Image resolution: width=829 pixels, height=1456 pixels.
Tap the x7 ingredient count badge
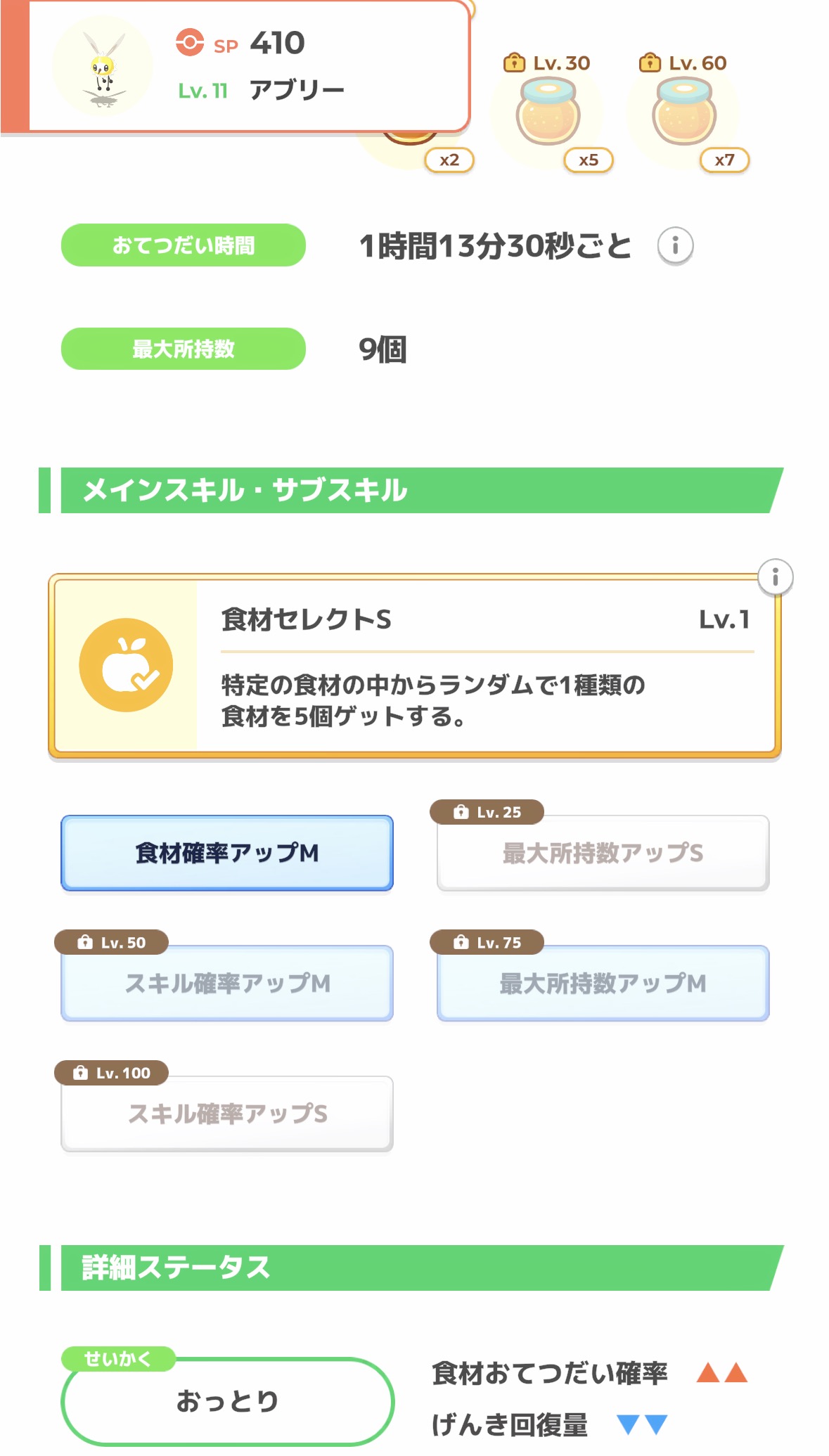click(724, 160)
